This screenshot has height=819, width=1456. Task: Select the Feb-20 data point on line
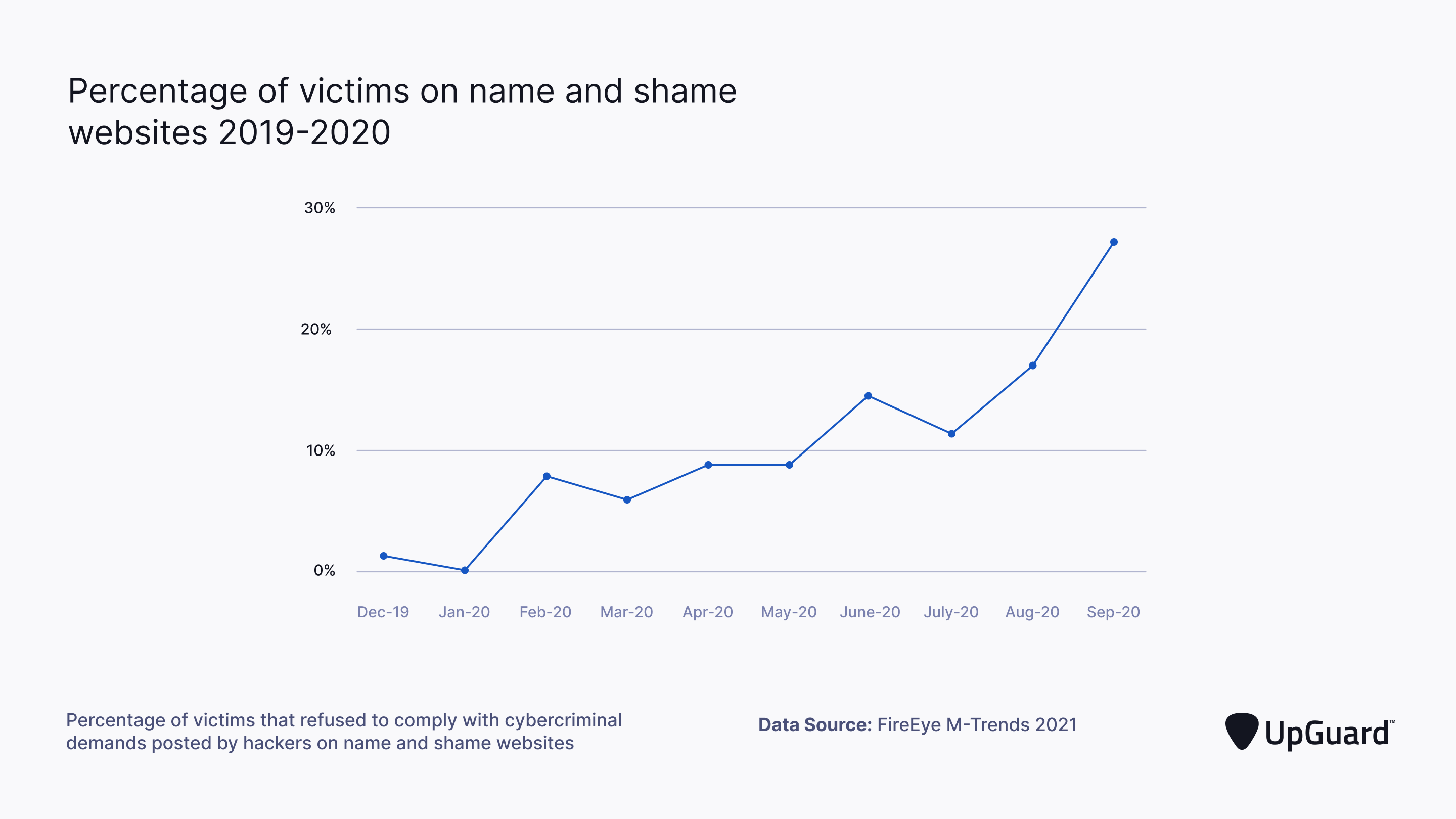(x=547, y=476)
